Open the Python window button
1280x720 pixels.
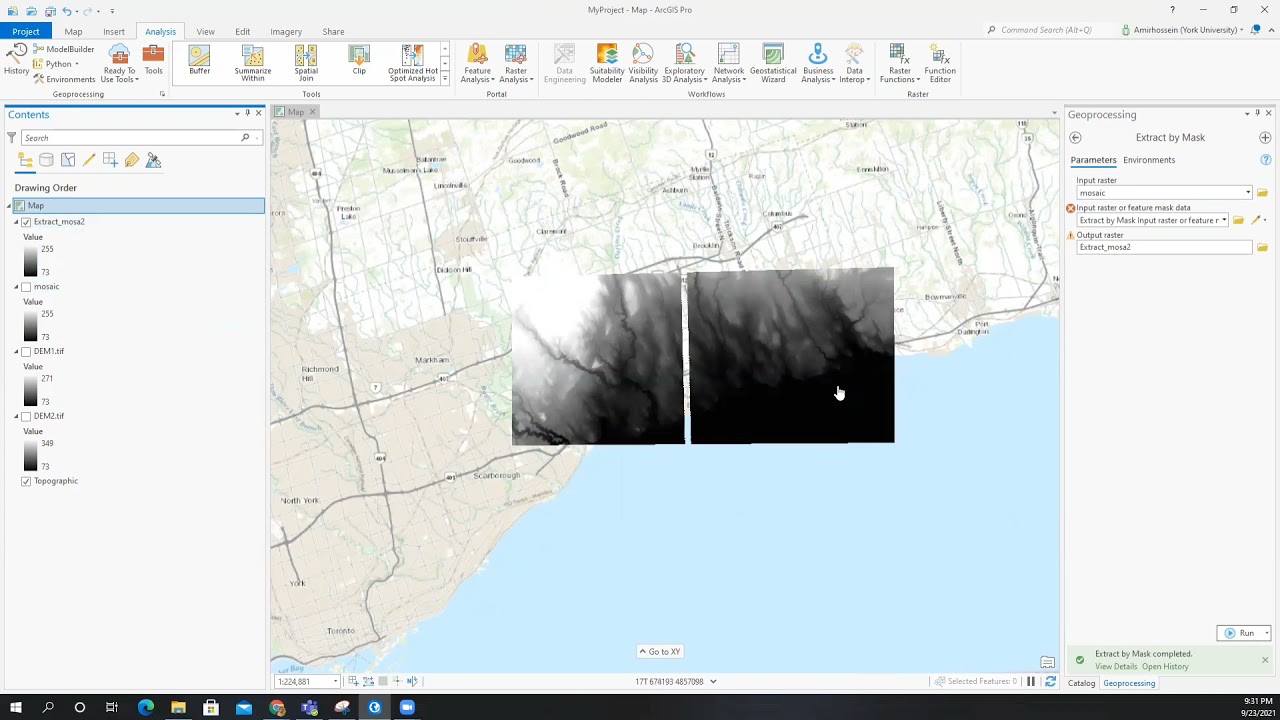coord(57,64)
